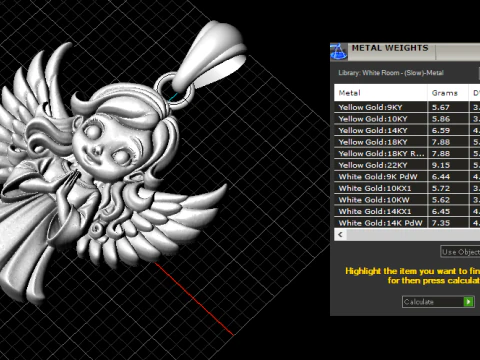Screen dimensions: 480x360
Task: Click the 5.62 grams value
Action: click(441, 200)
